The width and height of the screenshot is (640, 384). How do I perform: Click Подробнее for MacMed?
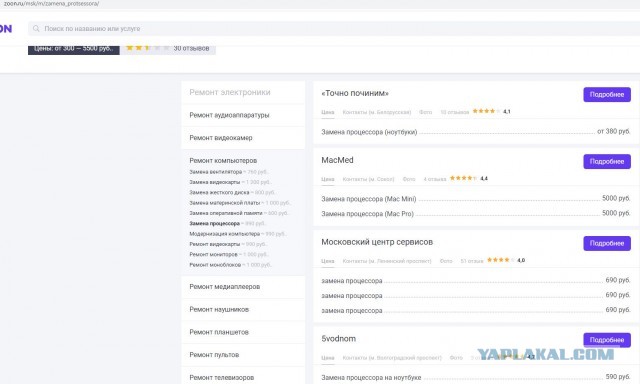tap(607, 162)
